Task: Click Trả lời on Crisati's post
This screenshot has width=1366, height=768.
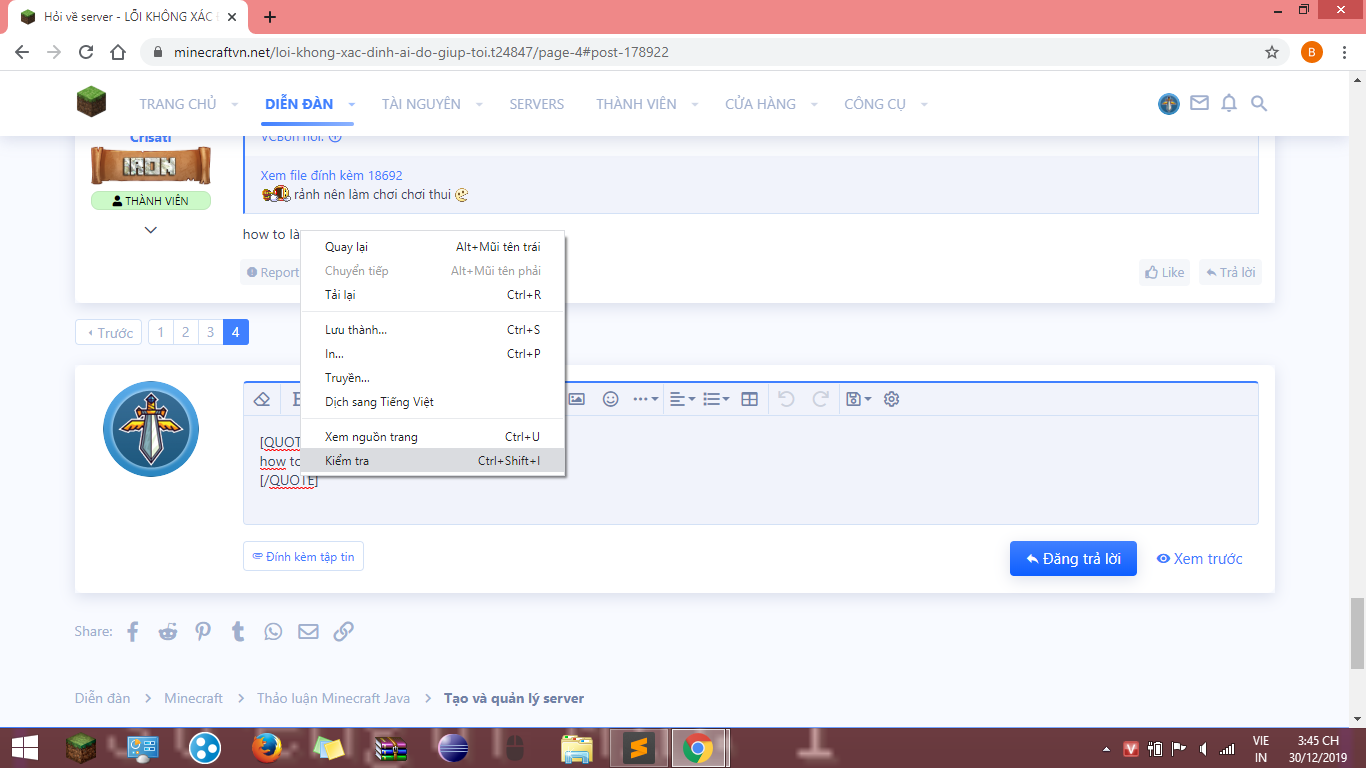Action: click(1230, 272)
